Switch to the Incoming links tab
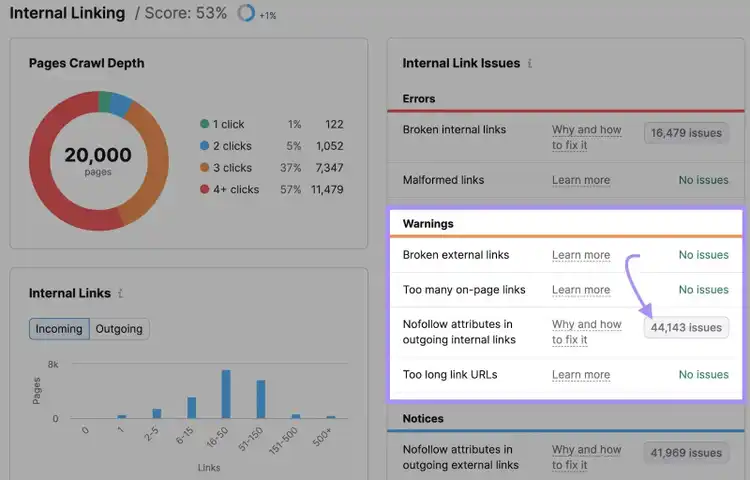This screenshot has width=750, height=480. (59, 329)
